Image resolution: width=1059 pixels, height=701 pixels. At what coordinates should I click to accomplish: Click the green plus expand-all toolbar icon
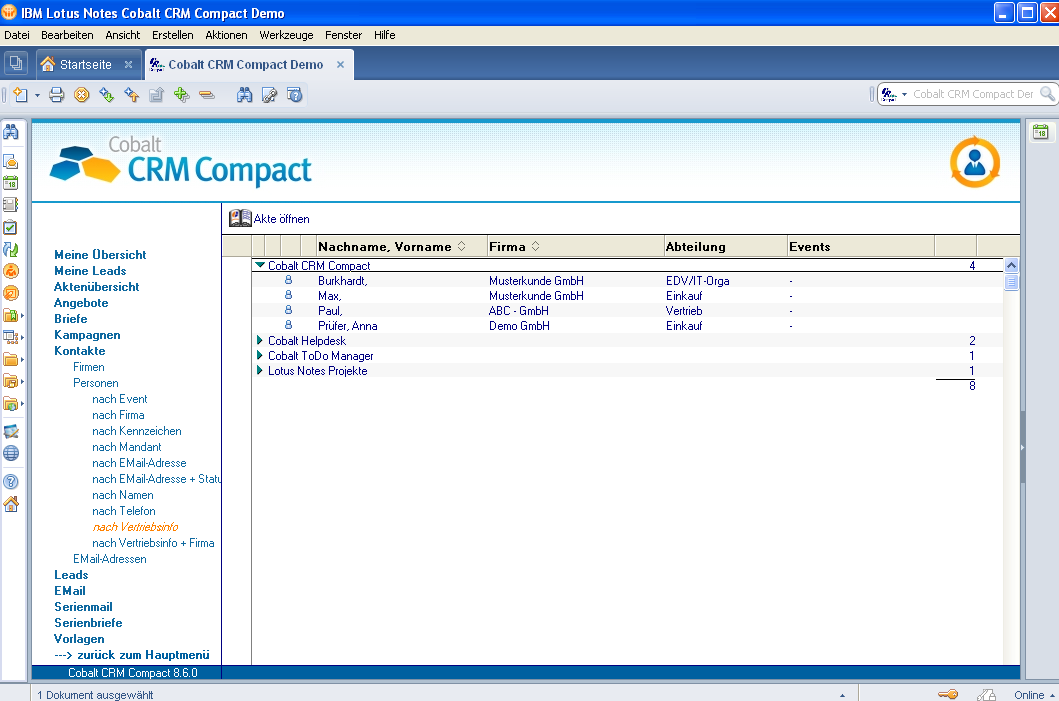click(182, 95)
